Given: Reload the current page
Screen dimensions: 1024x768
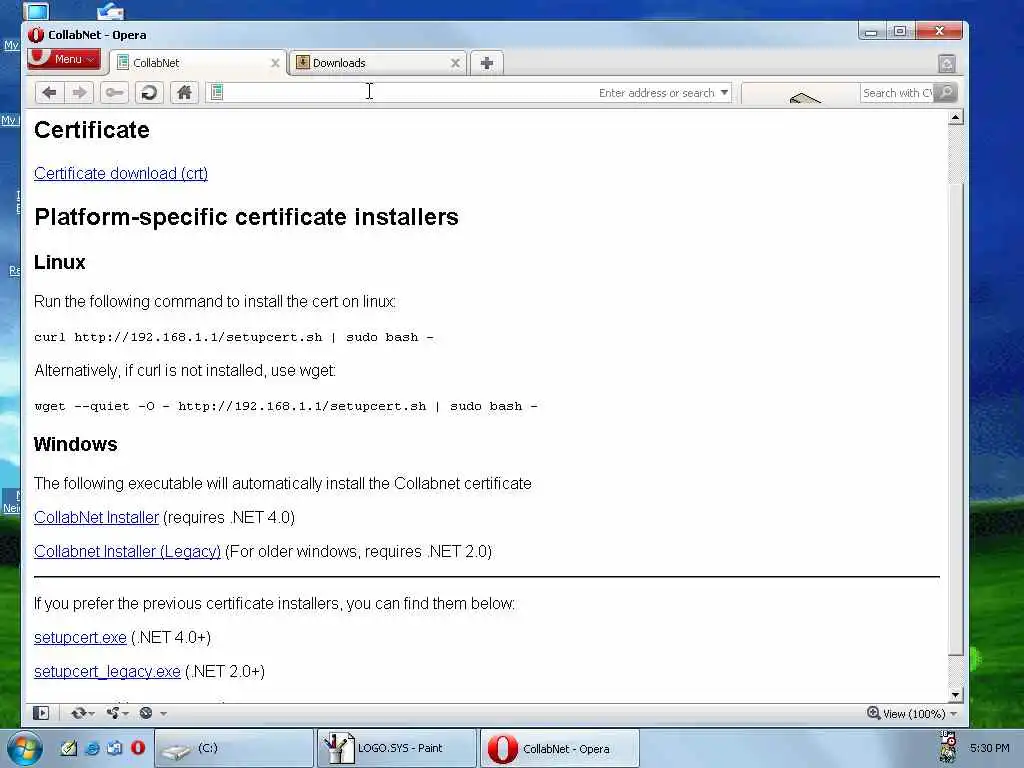Looking at the screenshot, I should pyautogui.click(x=149, y=93).
